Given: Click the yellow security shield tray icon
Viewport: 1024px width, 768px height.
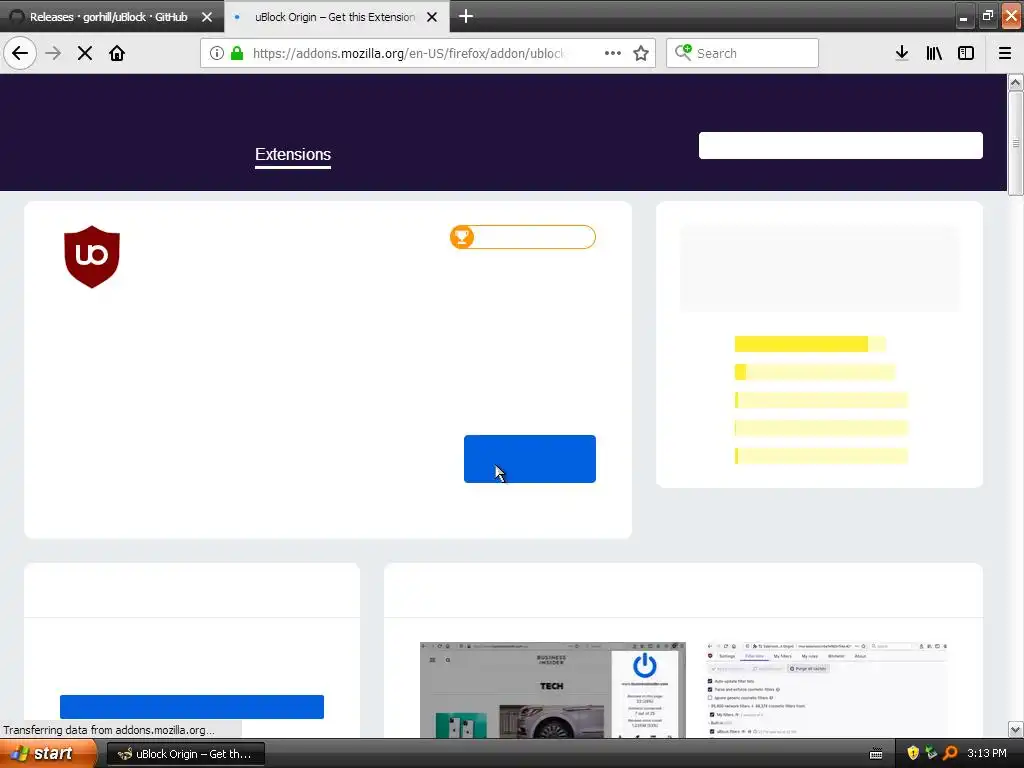Looking at the screenshot, I should (912, 754).
